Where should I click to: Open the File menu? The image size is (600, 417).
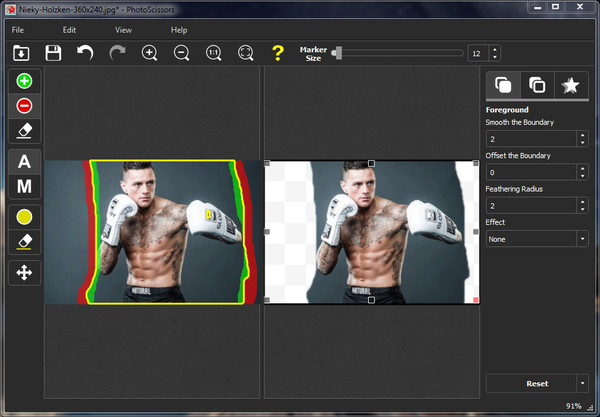18,30
